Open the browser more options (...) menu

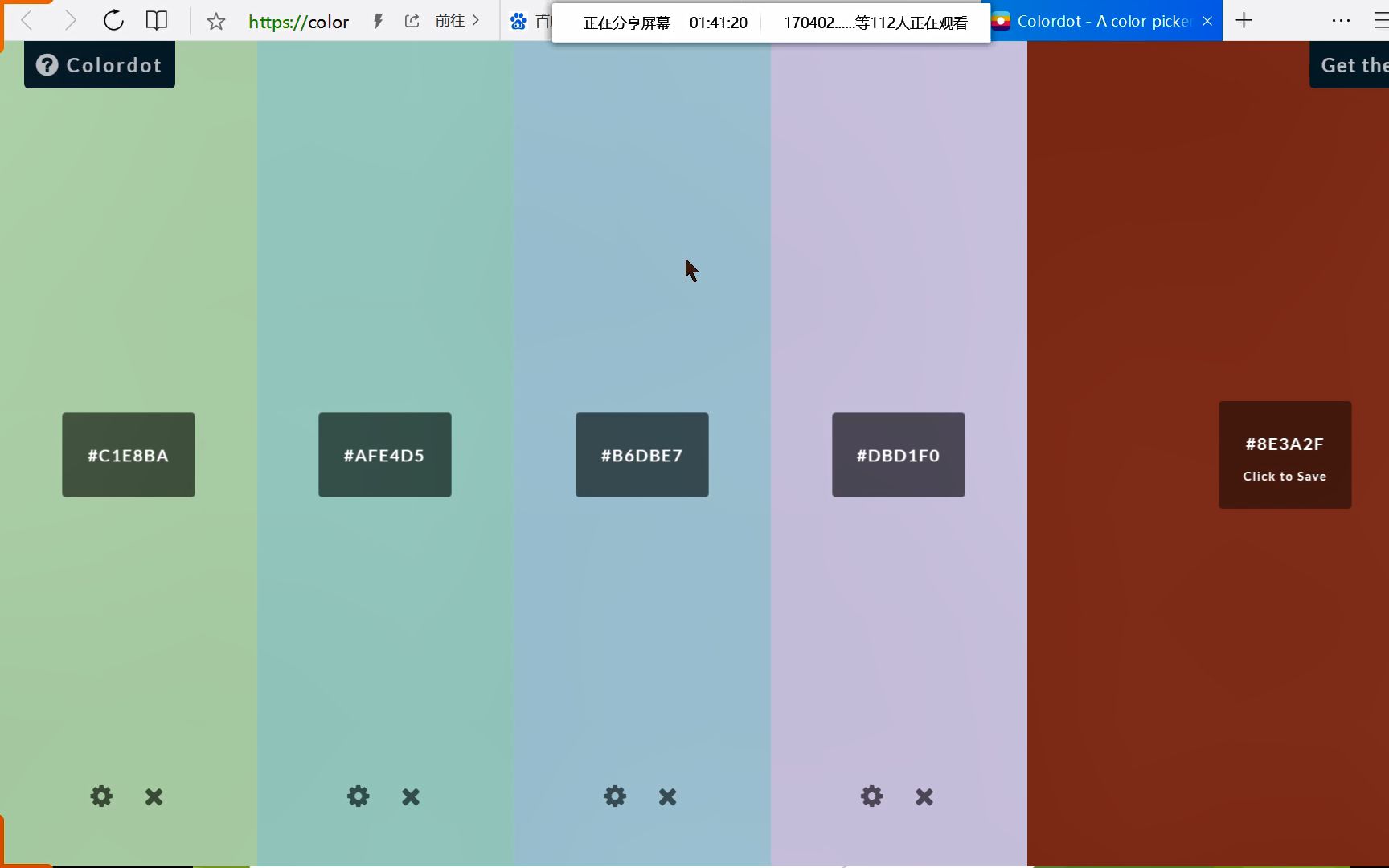tap(1341, 20)
